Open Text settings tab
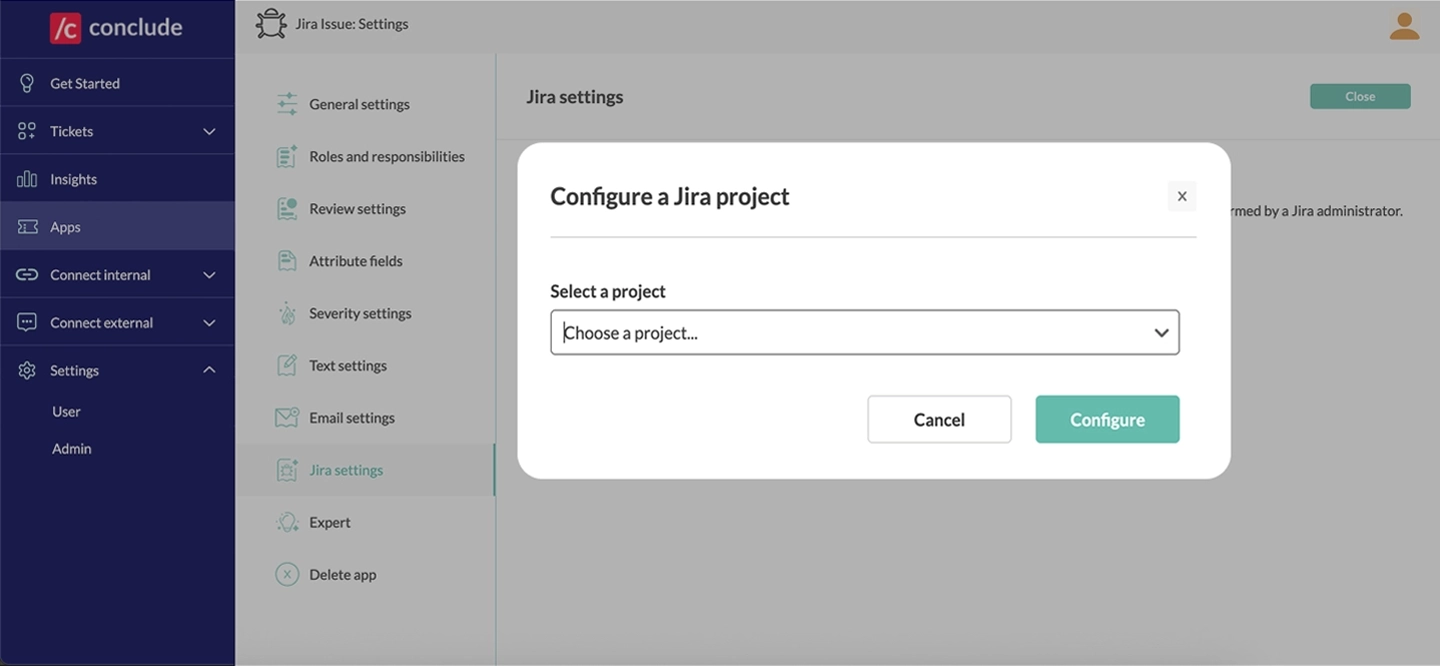 (365, 365)
